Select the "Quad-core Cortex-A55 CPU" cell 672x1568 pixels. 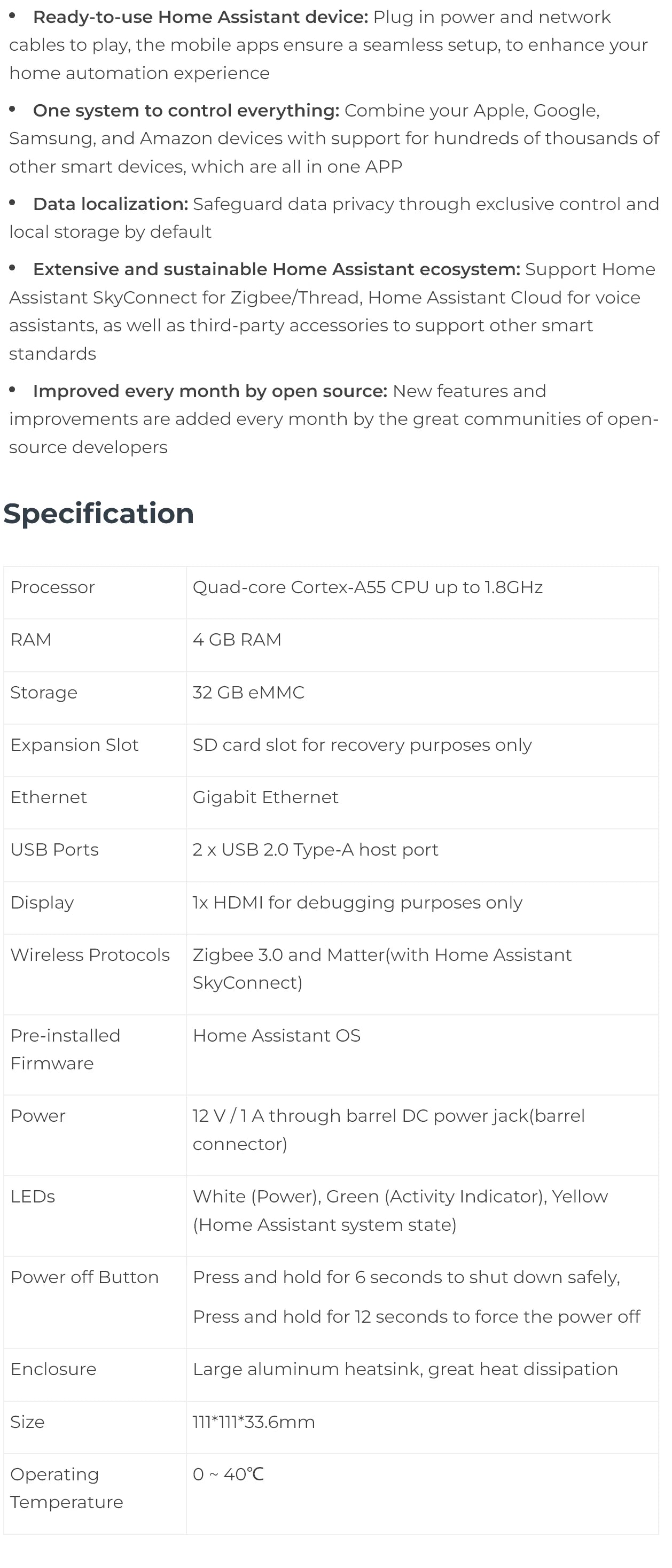pyautogui.click(x=368, y=587)
